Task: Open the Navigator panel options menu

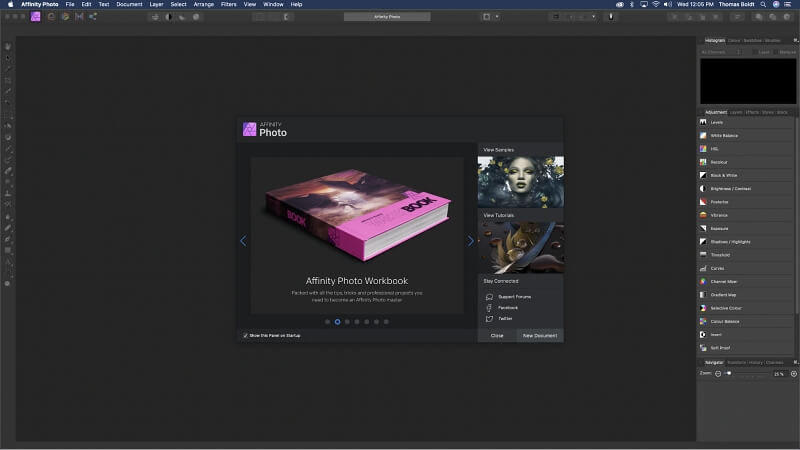Action: (x=795, y=362)
